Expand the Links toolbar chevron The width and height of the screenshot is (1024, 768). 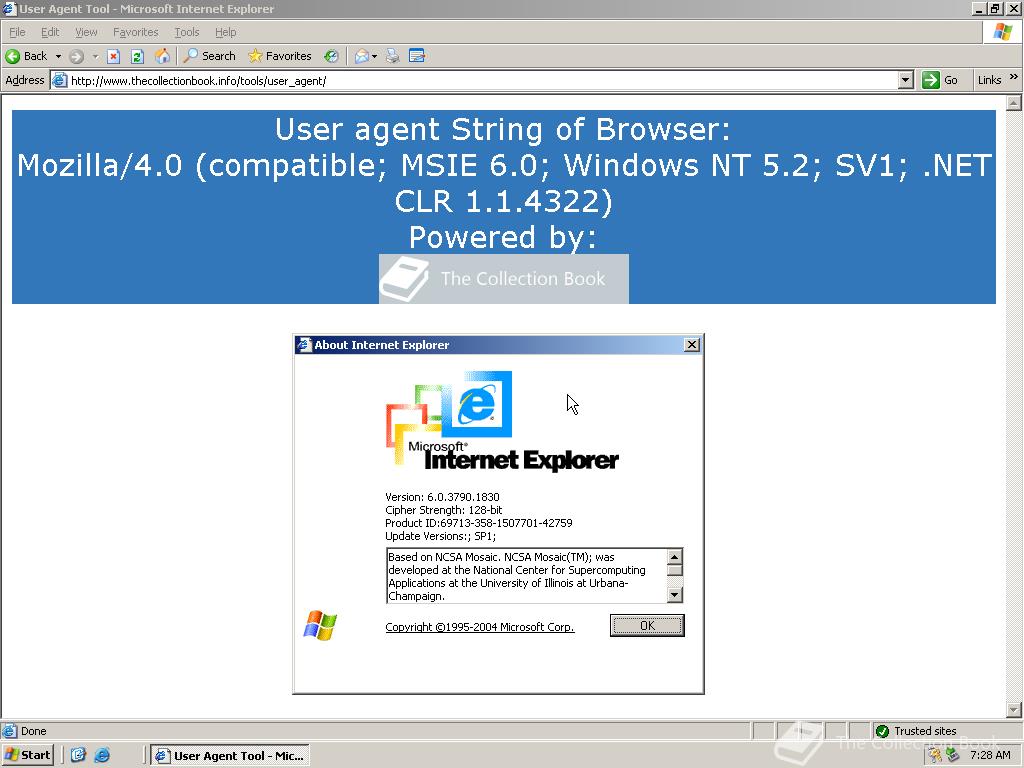tap(1014, 77)
